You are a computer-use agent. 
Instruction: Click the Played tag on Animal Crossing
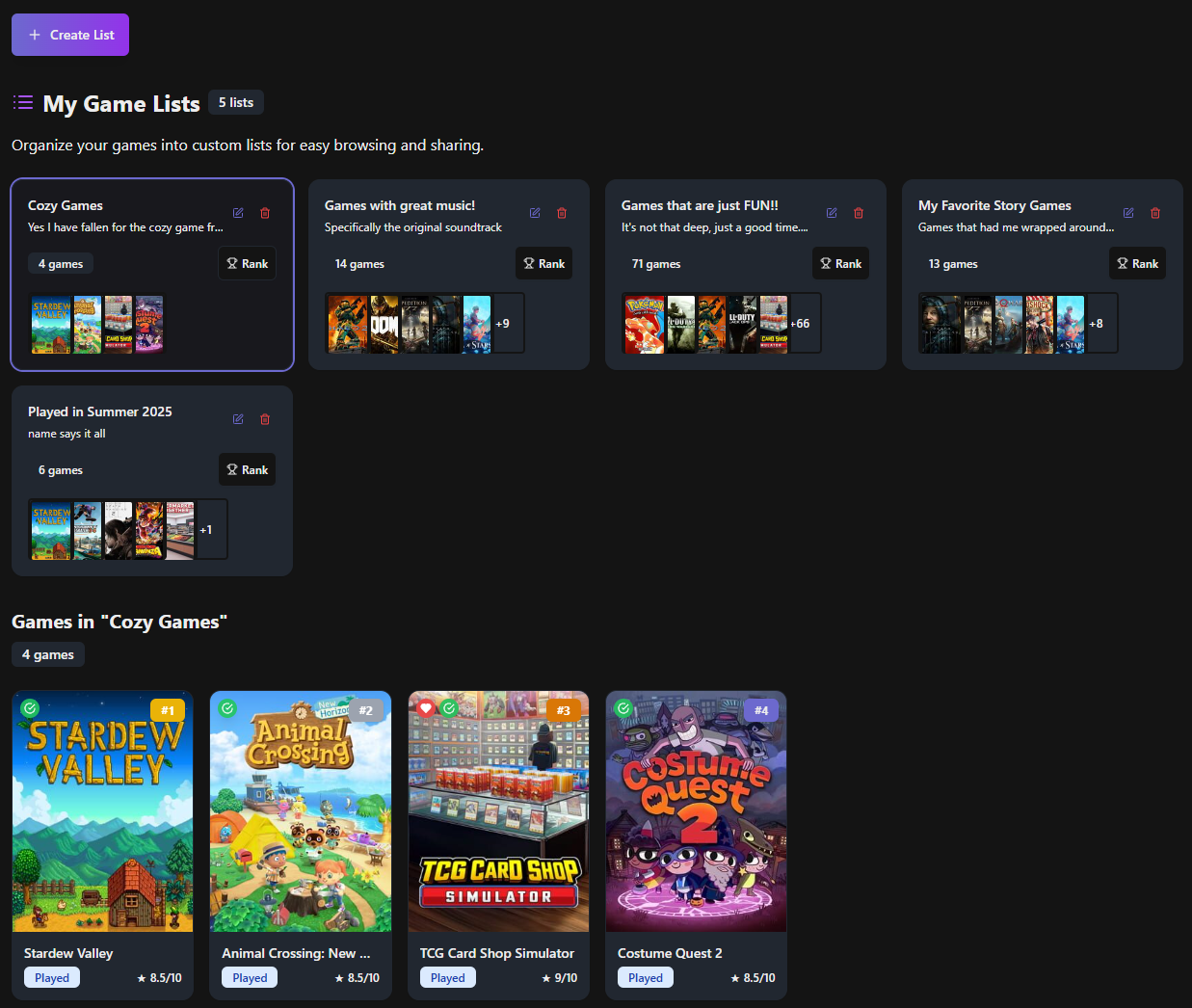tap(250, 977)
